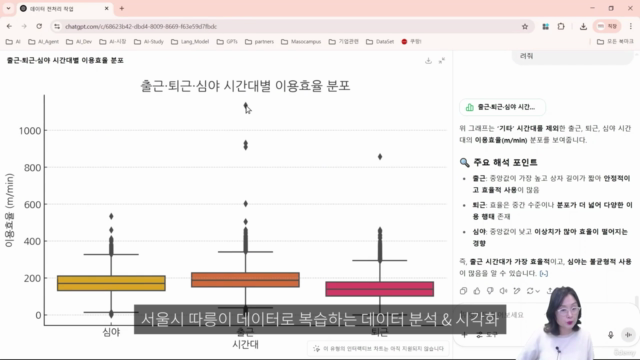Image resolution: width=640 pixels, height=360 pixels.
Task: Give the response a thumbs down
Action: coord(490,291)
